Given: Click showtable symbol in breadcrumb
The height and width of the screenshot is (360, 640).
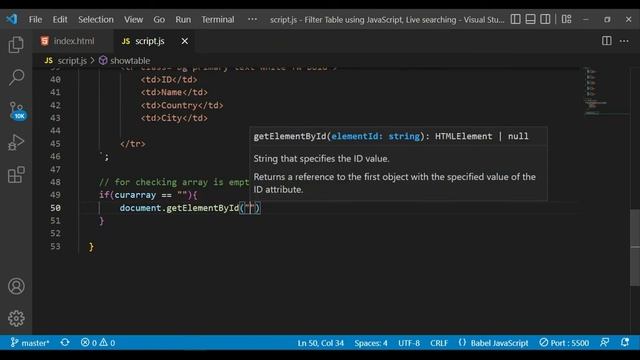Looking at the screenshot, I should pos(130,61).
